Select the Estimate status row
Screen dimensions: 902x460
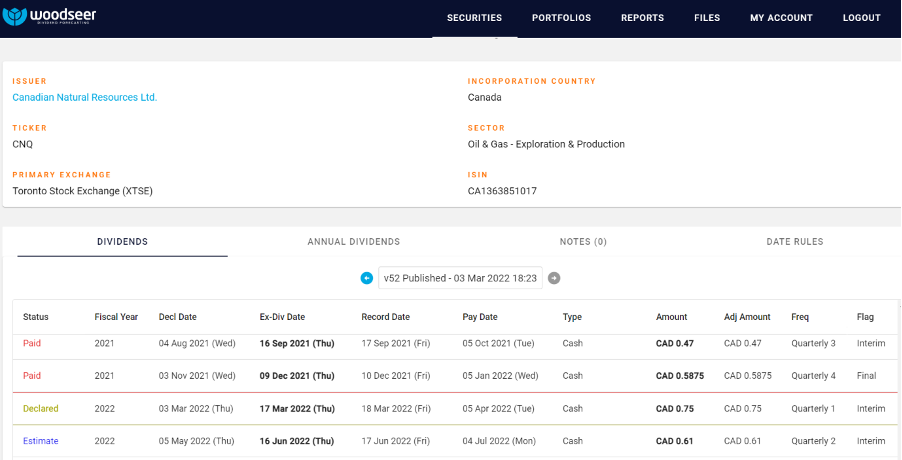[x=454, y=441]
